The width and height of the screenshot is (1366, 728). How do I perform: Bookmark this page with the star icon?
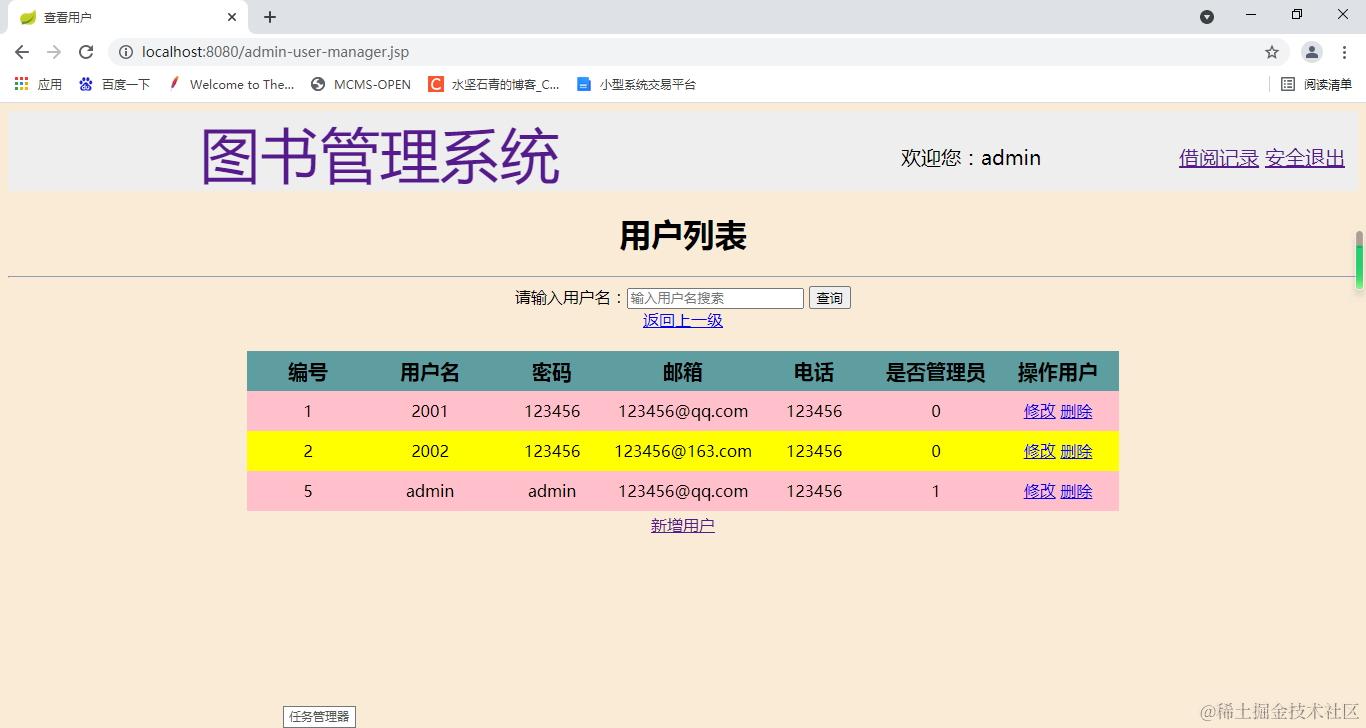[1270, 52]
